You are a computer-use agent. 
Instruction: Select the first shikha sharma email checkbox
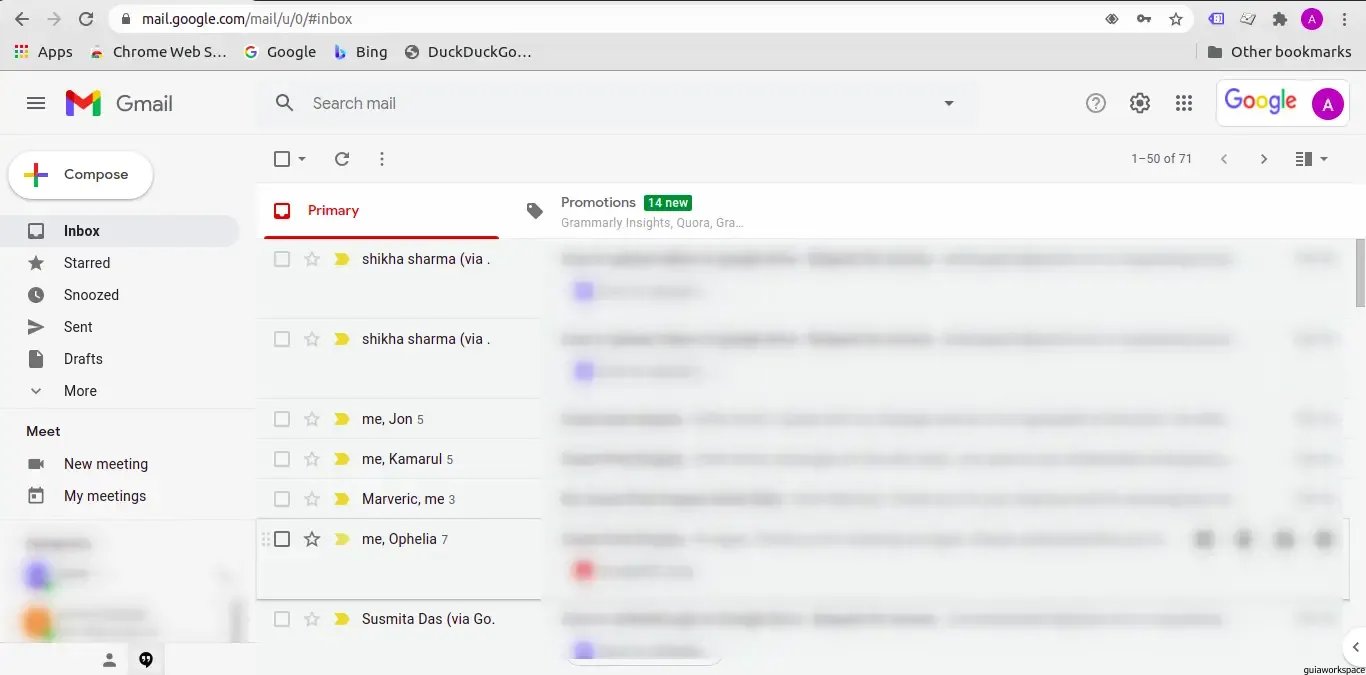[282, 259]
